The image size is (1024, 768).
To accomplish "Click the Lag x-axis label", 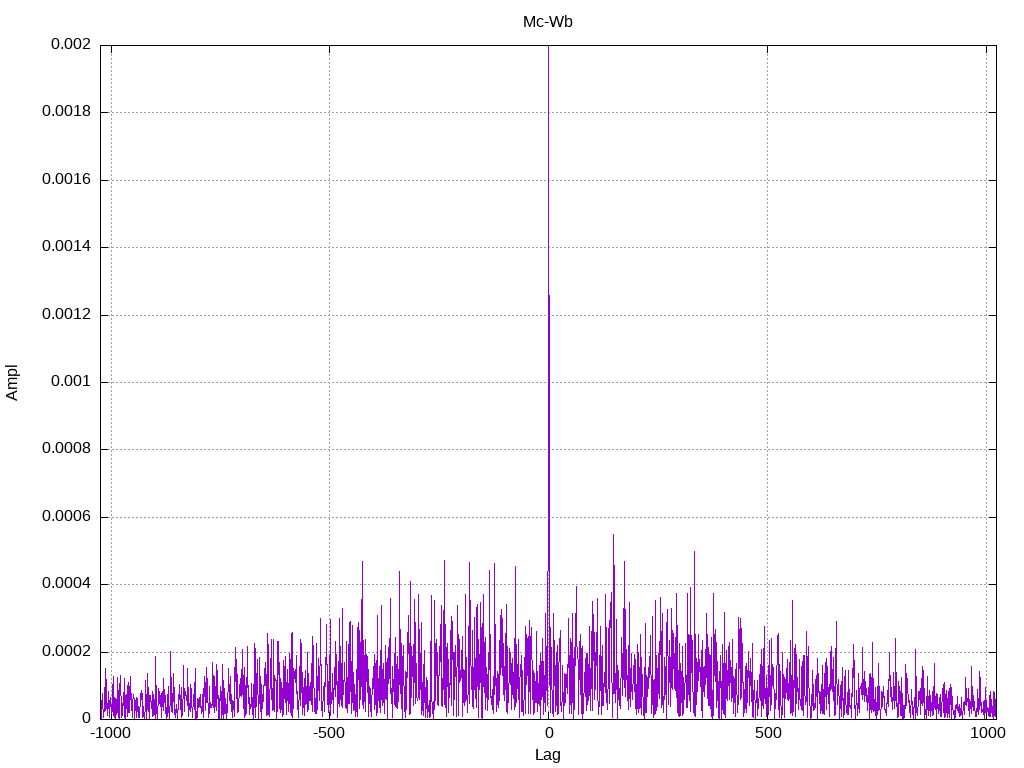I will [x=547, y=755].
